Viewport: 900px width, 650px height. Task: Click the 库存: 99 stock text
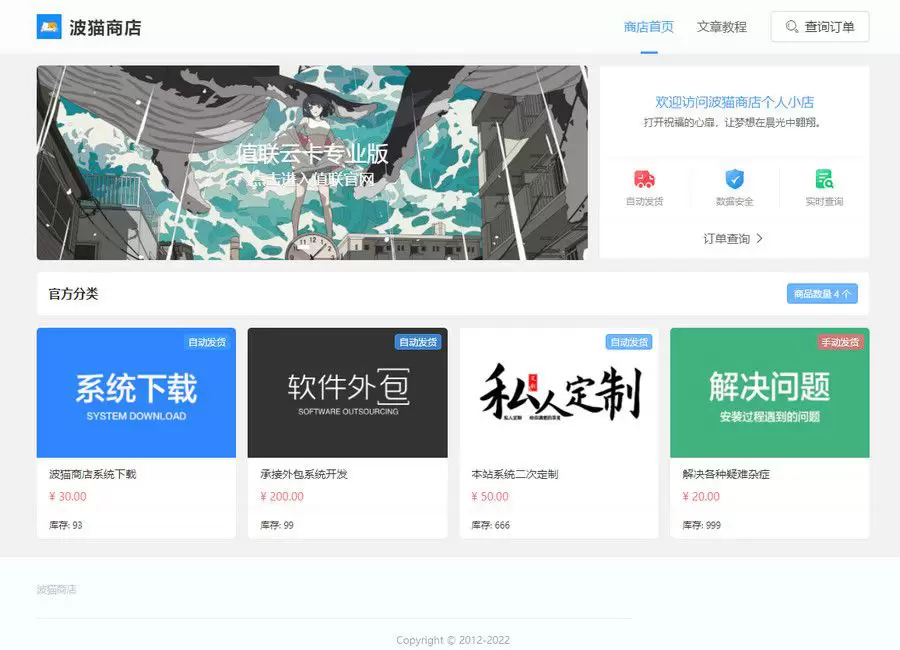pyautogui.click(x=277, y=525)
